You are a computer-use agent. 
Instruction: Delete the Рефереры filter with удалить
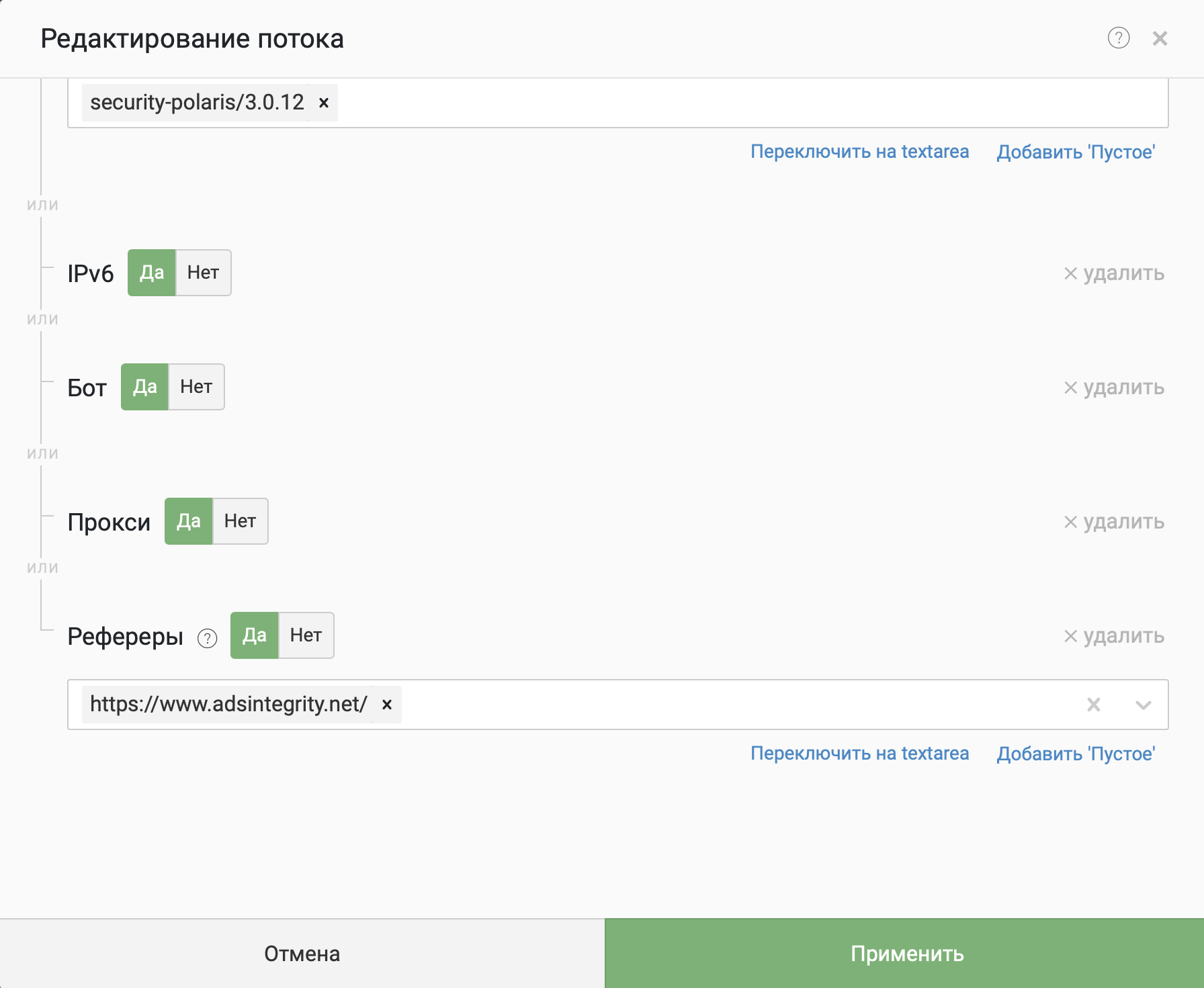click(x=1113, y=636)
